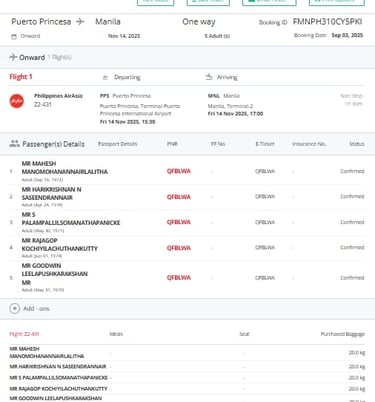
Task: Click the One way trip type text
Action: click(199, 22)
